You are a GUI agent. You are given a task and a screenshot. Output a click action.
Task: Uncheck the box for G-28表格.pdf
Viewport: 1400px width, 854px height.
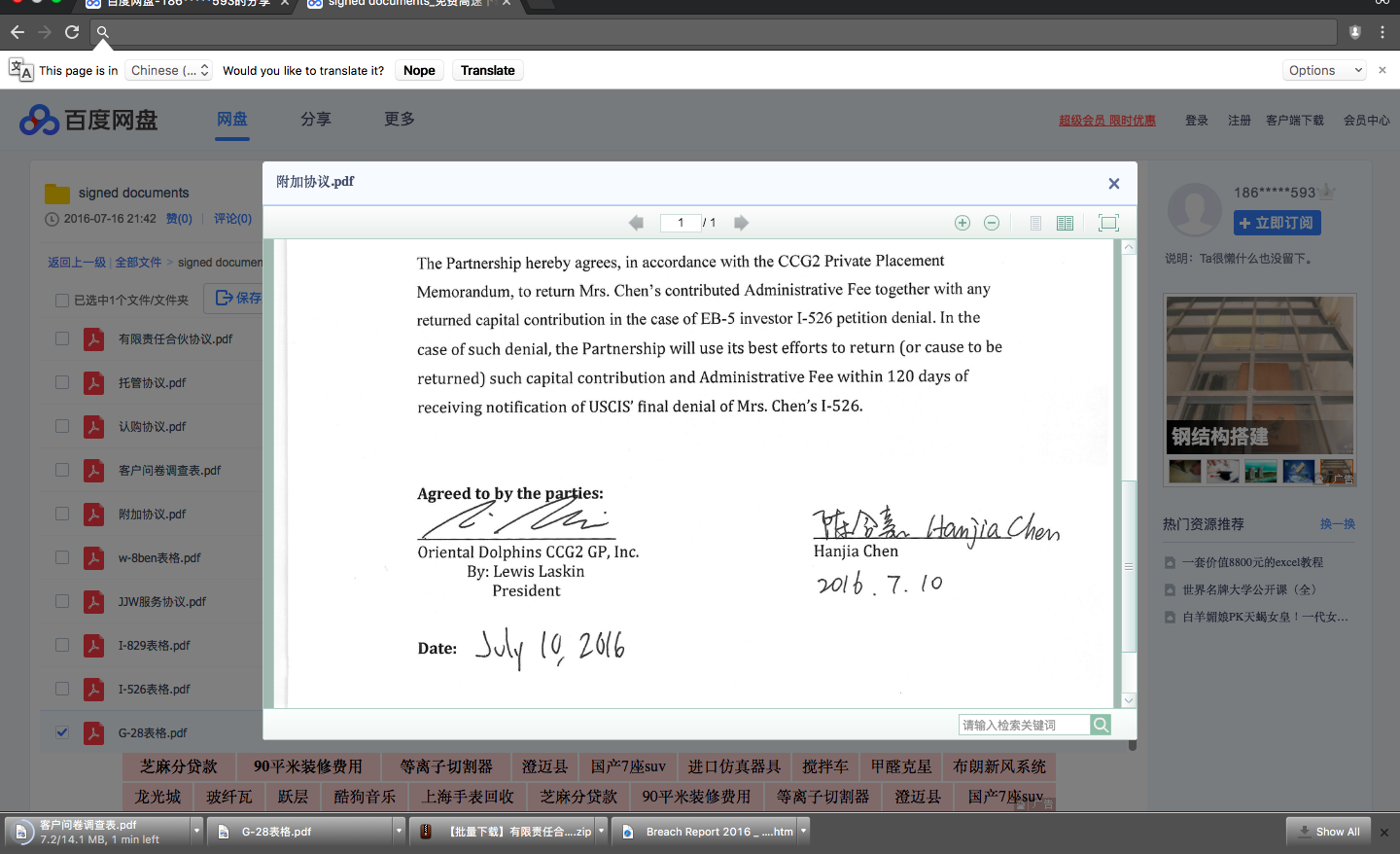click(62, 732)
